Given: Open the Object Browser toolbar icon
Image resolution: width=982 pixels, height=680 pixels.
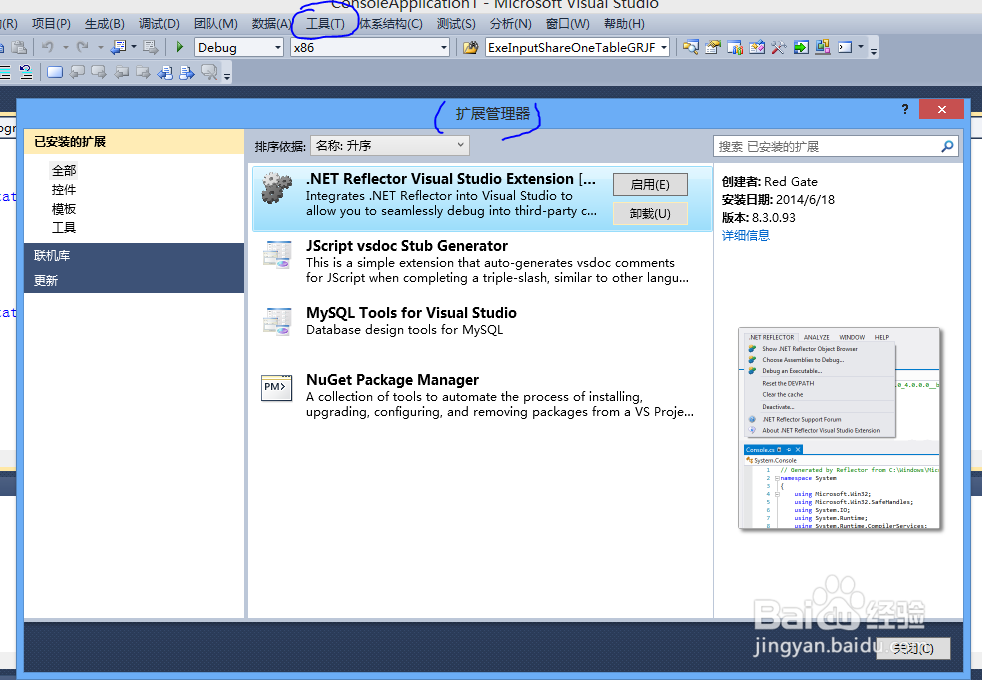Looking at the screenshot, I should coord(757,47).
